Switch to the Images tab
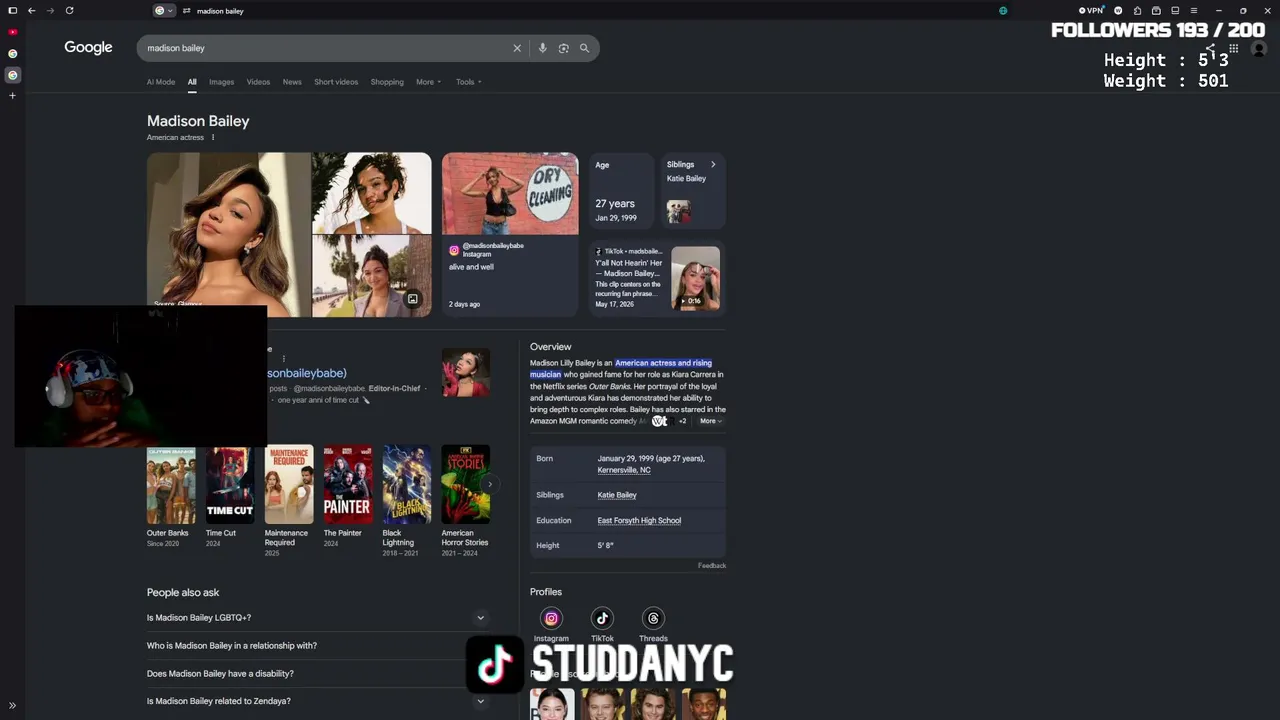 point(221,82)
